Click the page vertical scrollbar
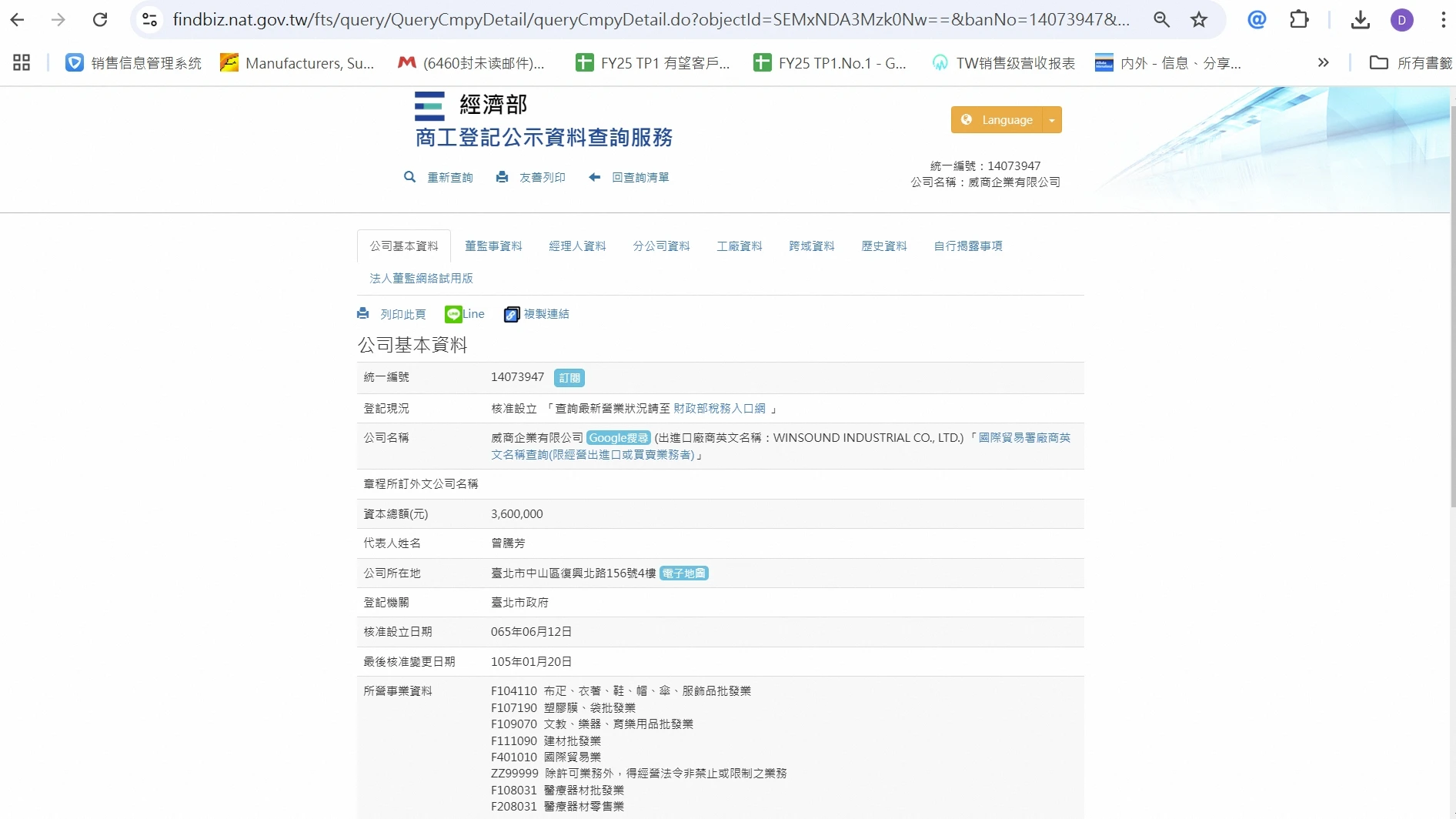Image resolution: width=1456 pixels, height=819 pixels. [1452, 308]
